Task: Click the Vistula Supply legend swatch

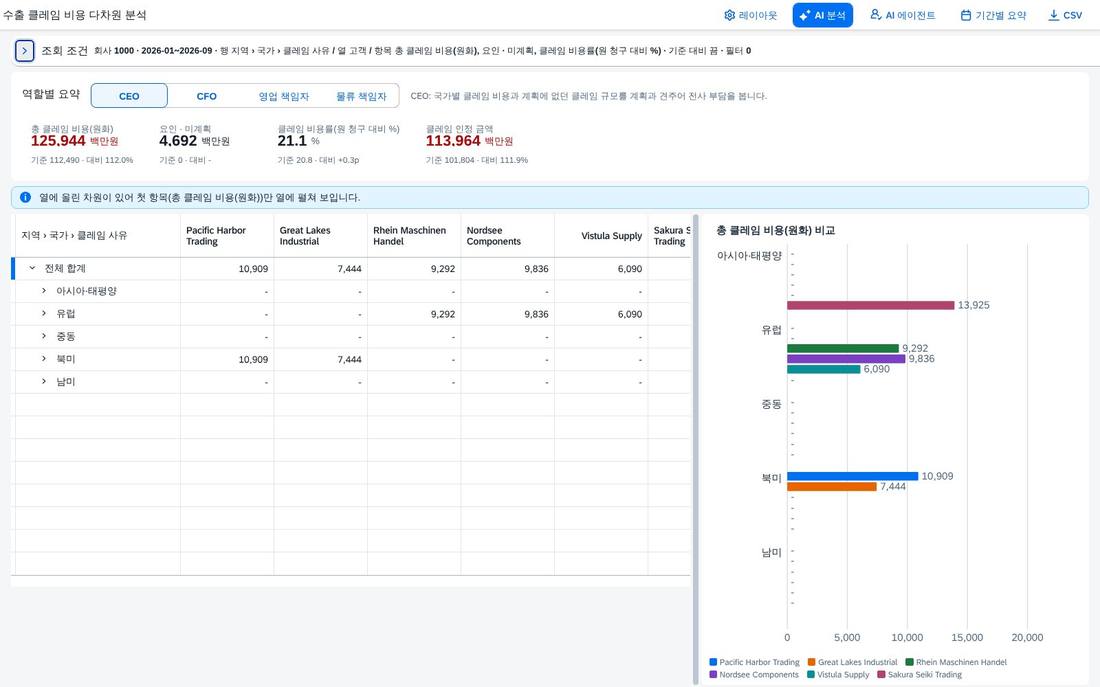Action: (811, 674)
